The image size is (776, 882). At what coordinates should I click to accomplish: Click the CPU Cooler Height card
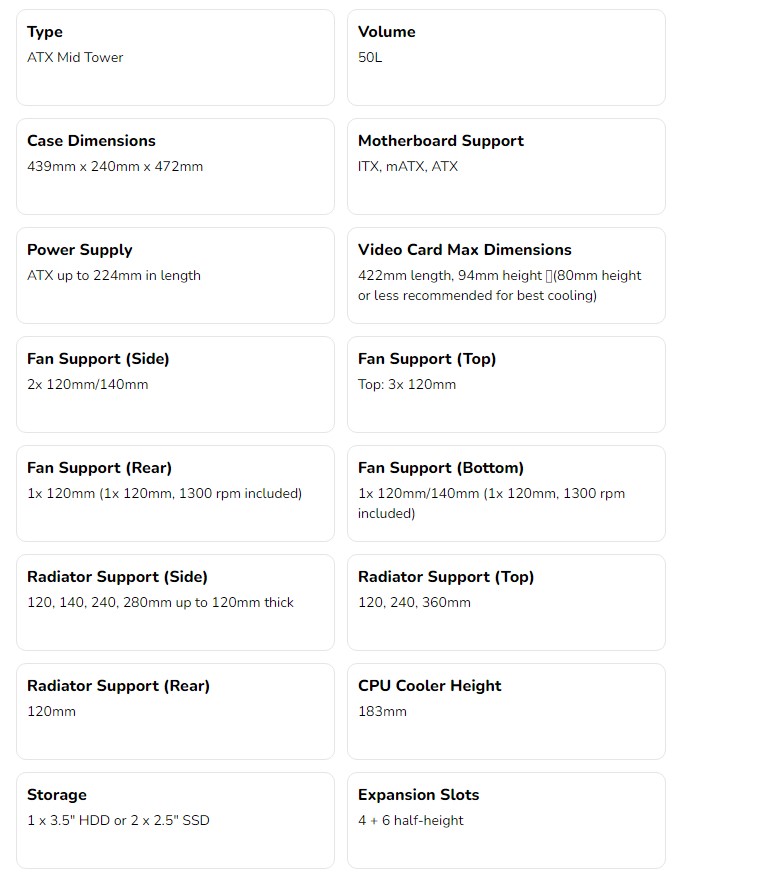pyautogui.click(x=506, y=712)
